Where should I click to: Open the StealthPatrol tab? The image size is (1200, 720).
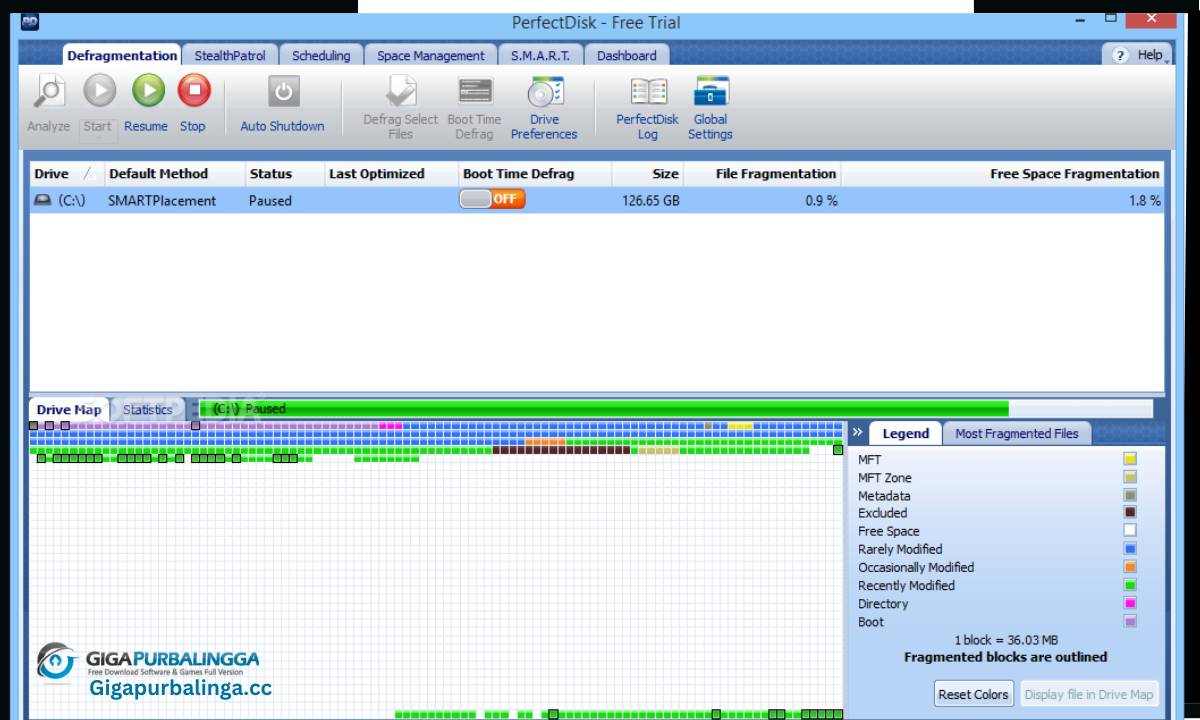(x=230, y=56)
